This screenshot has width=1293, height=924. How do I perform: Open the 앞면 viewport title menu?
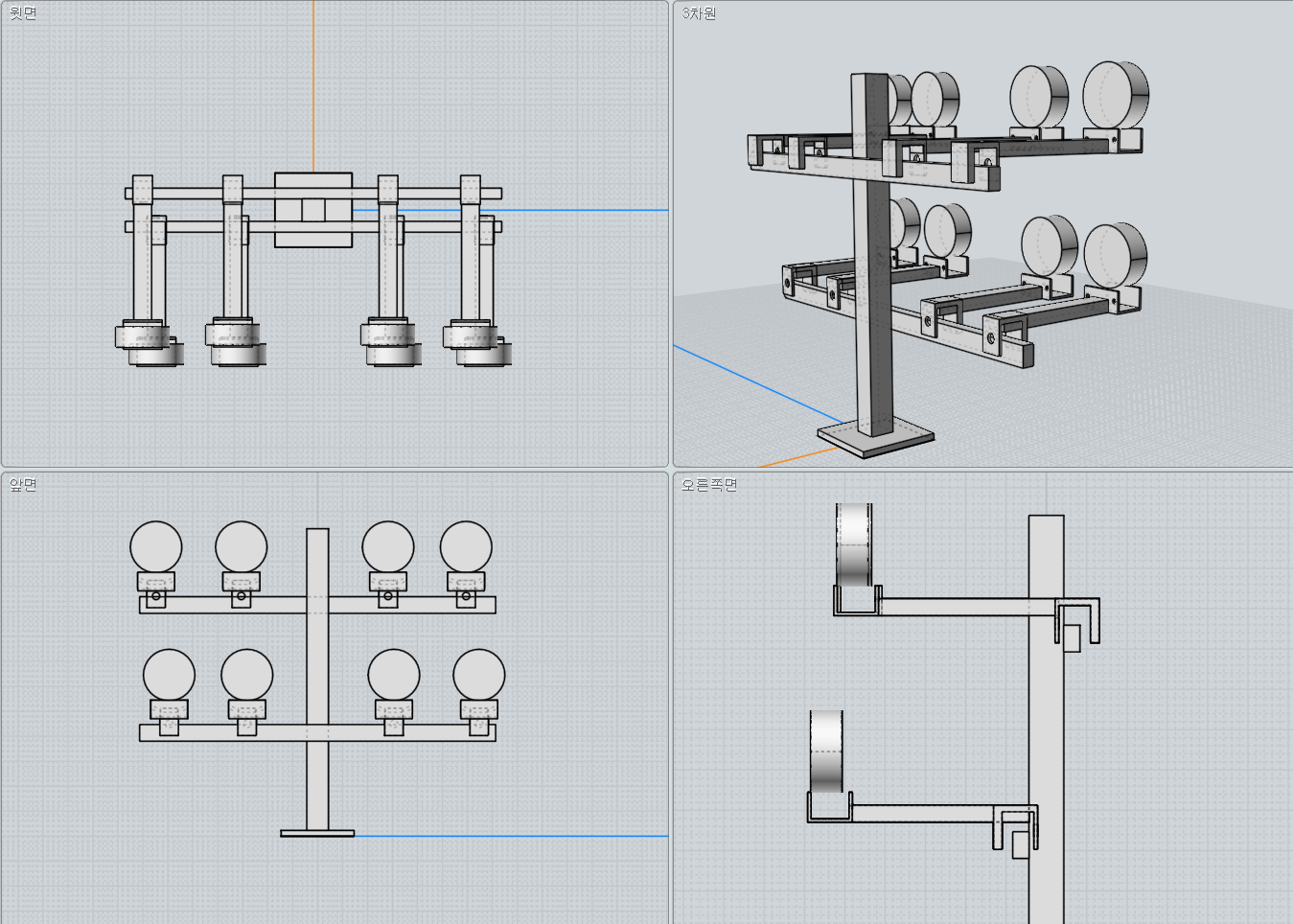(x=23, y=484)
